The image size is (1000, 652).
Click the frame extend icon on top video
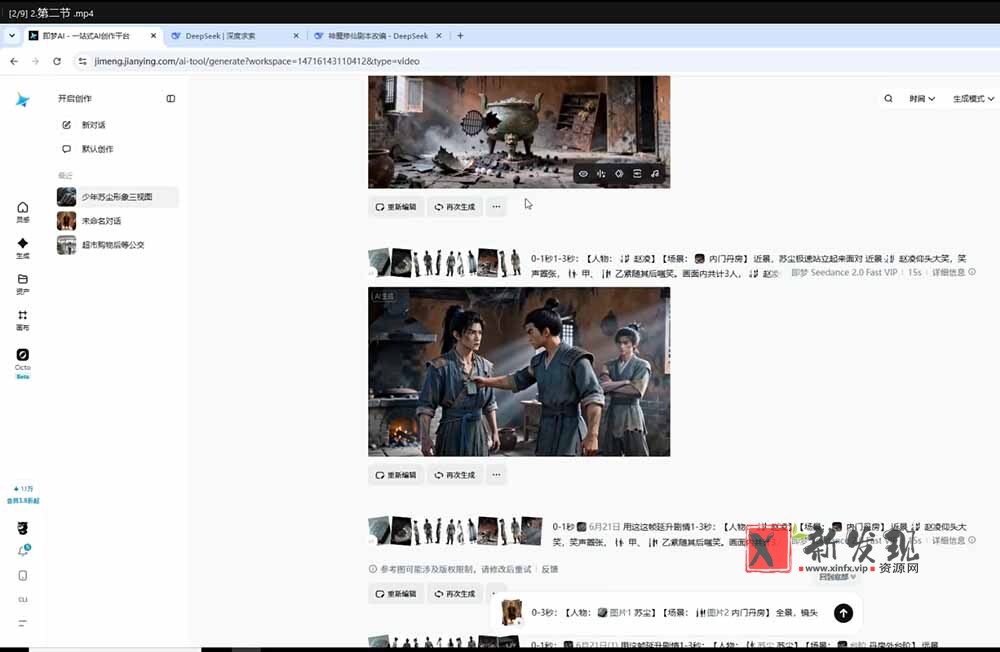[636, 174]
